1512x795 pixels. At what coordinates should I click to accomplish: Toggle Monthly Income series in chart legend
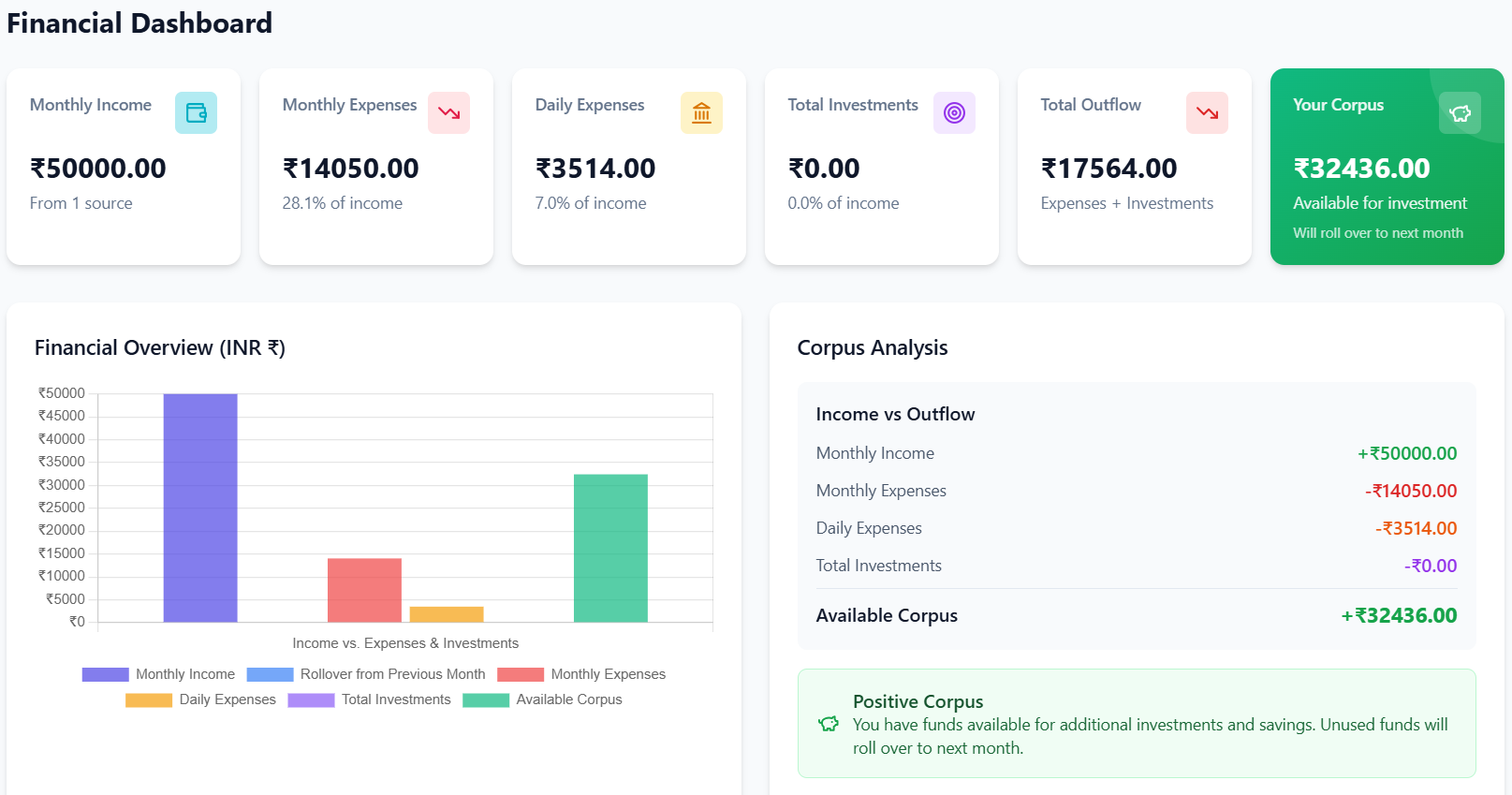158,674
